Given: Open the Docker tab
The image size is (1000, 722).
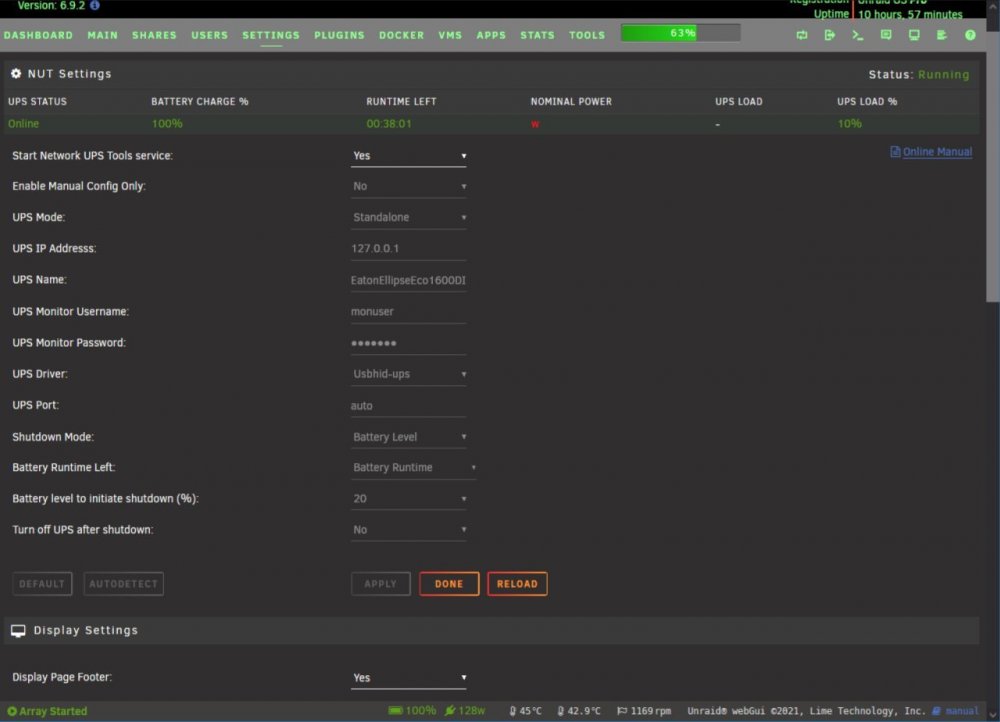Looking at the screenshot, I should (402, 35).
